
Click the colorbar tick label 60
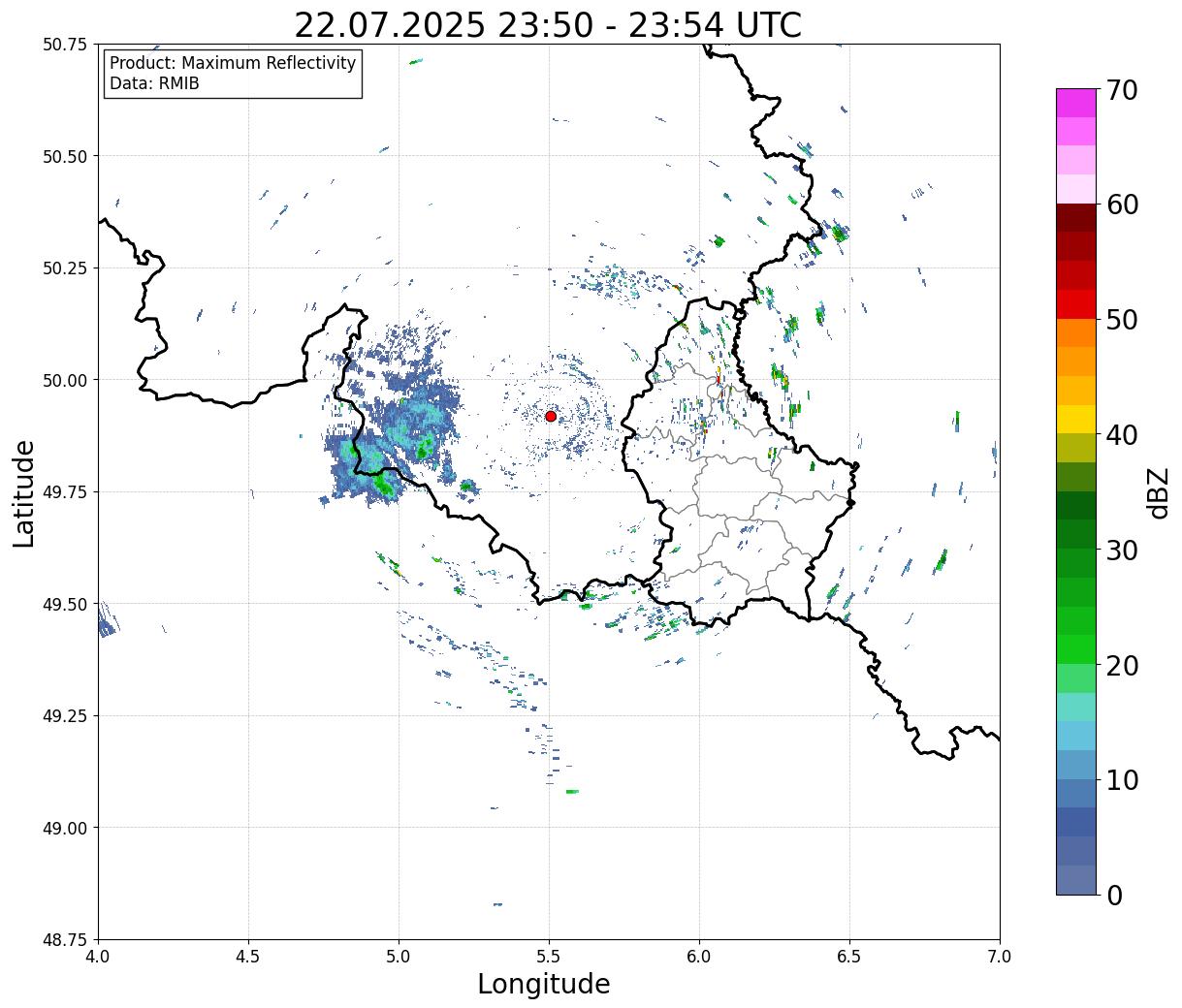click(1122, 205)
